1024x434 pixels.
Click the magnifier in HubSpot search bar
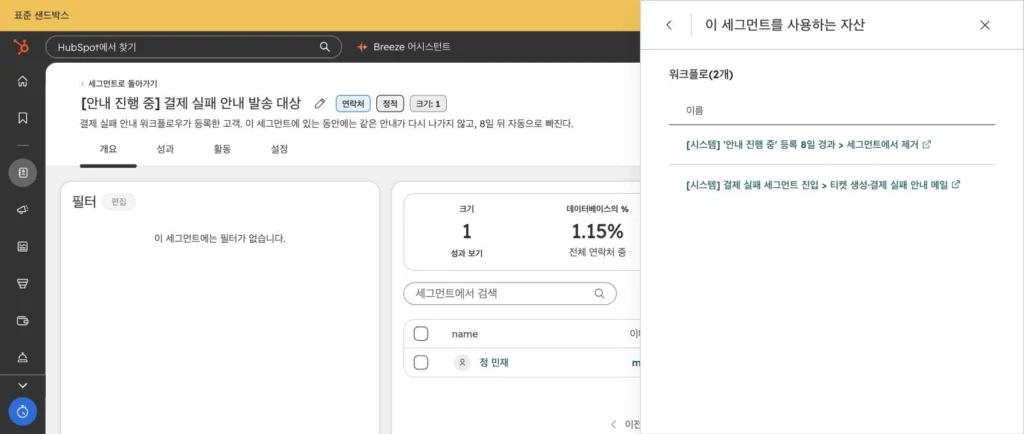pyautogui.click(x=325, y=47)
